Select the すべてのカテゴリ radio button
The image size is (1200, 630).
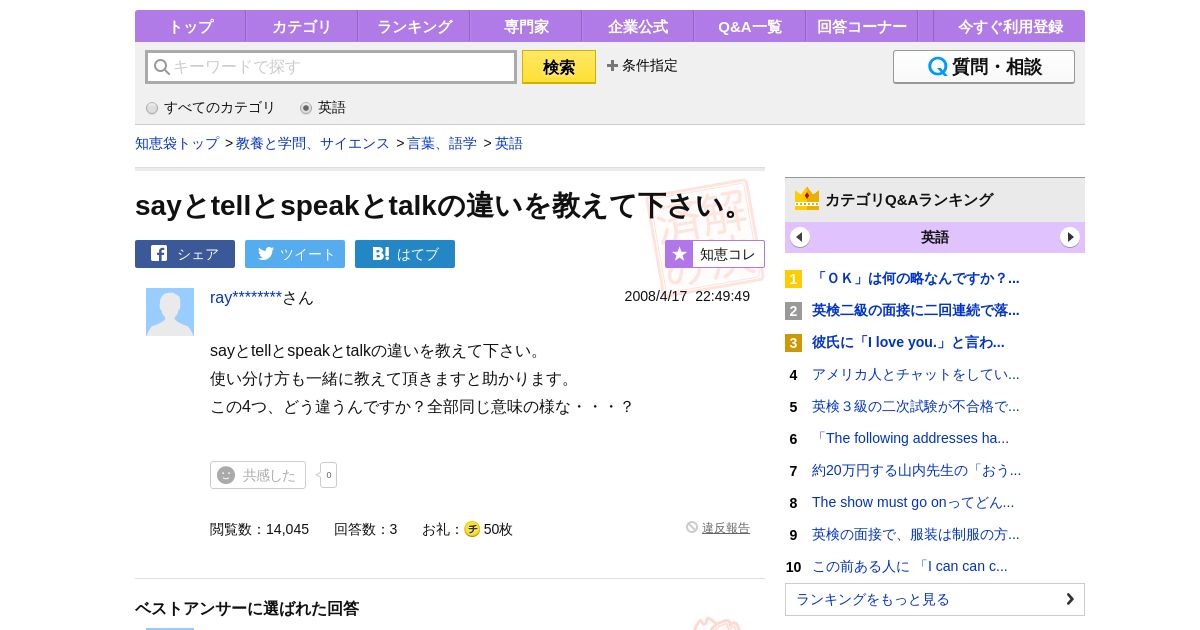click(152, 108)
